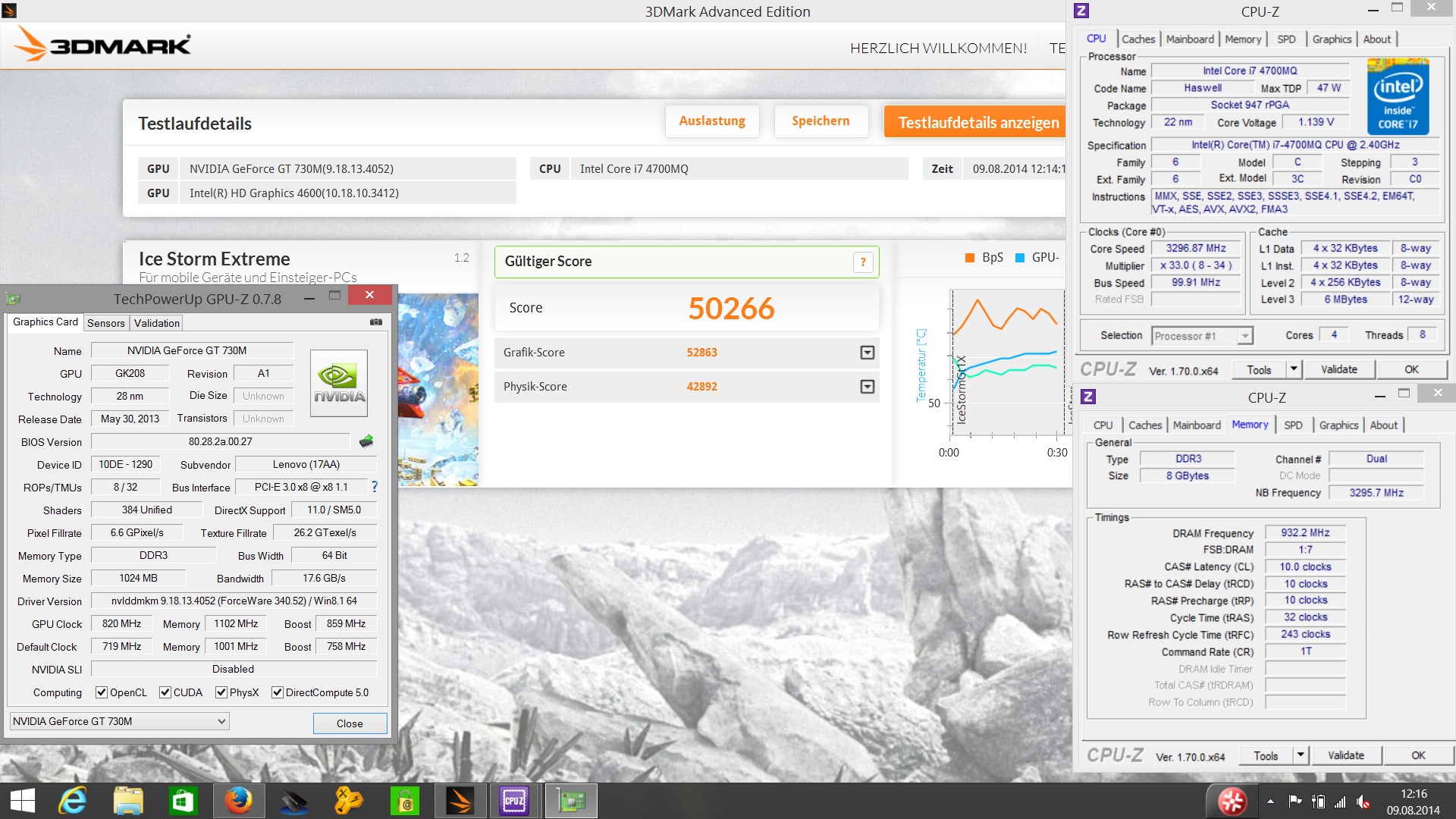Open the Caches tab in top CPU-Z
Screen dimensions: 1456x819
pos(1138,39)
